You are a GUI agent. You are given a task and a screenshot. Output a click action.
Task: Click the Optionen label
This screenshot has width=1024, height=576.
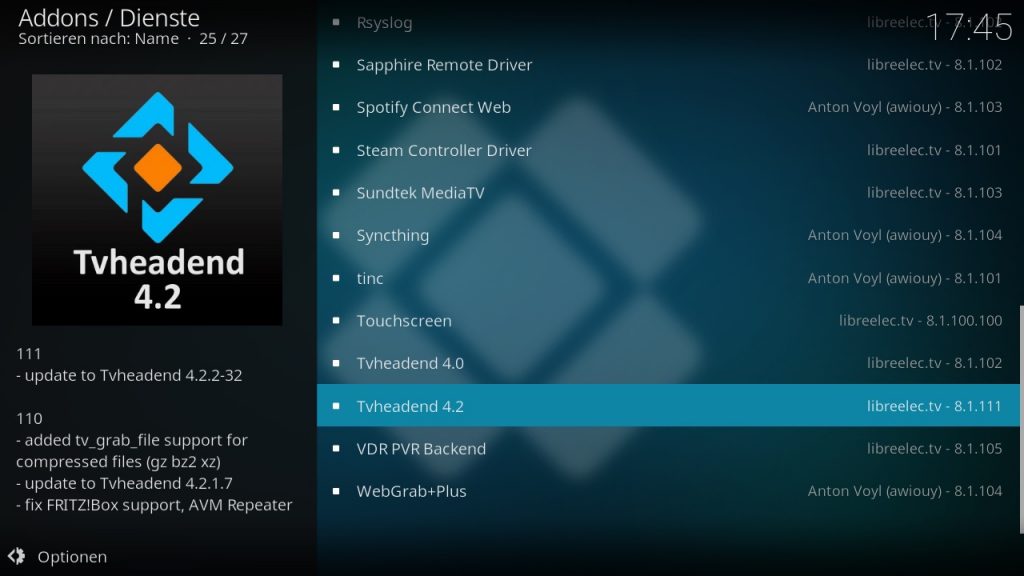[72, 557]
